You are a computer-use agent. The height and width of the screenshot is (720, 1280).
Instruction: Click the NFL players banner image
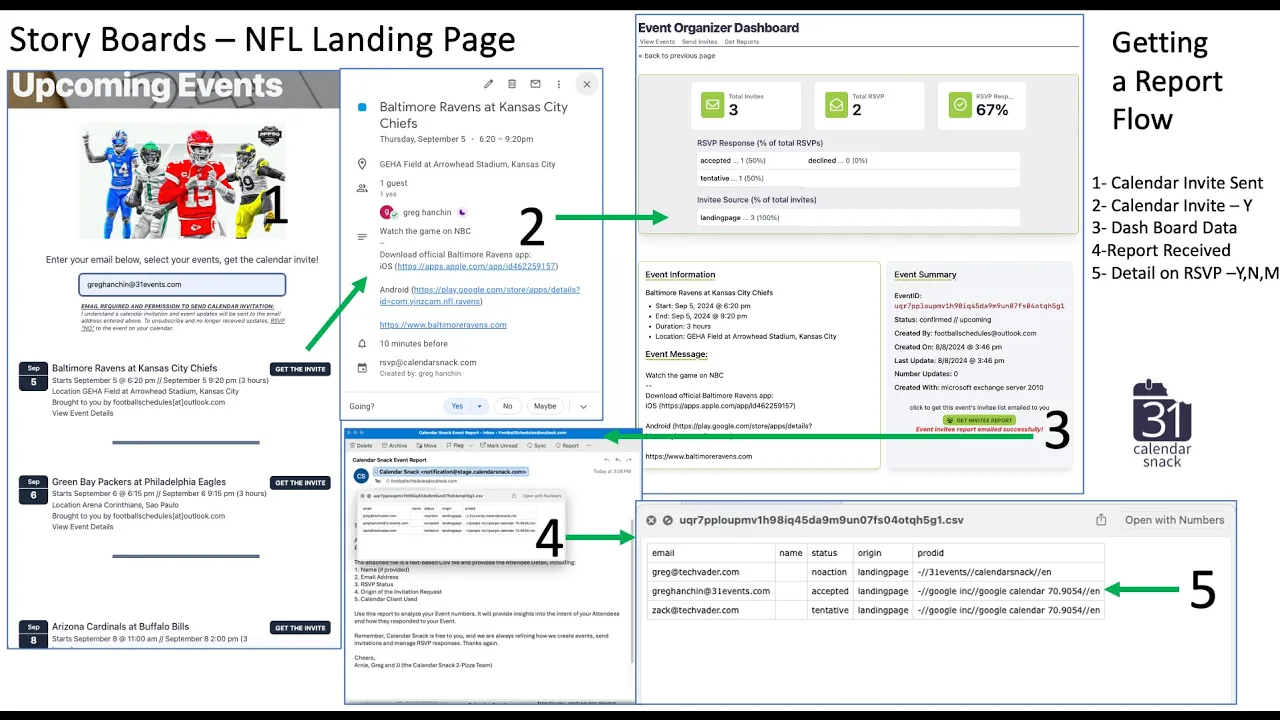tap(182, 182)
